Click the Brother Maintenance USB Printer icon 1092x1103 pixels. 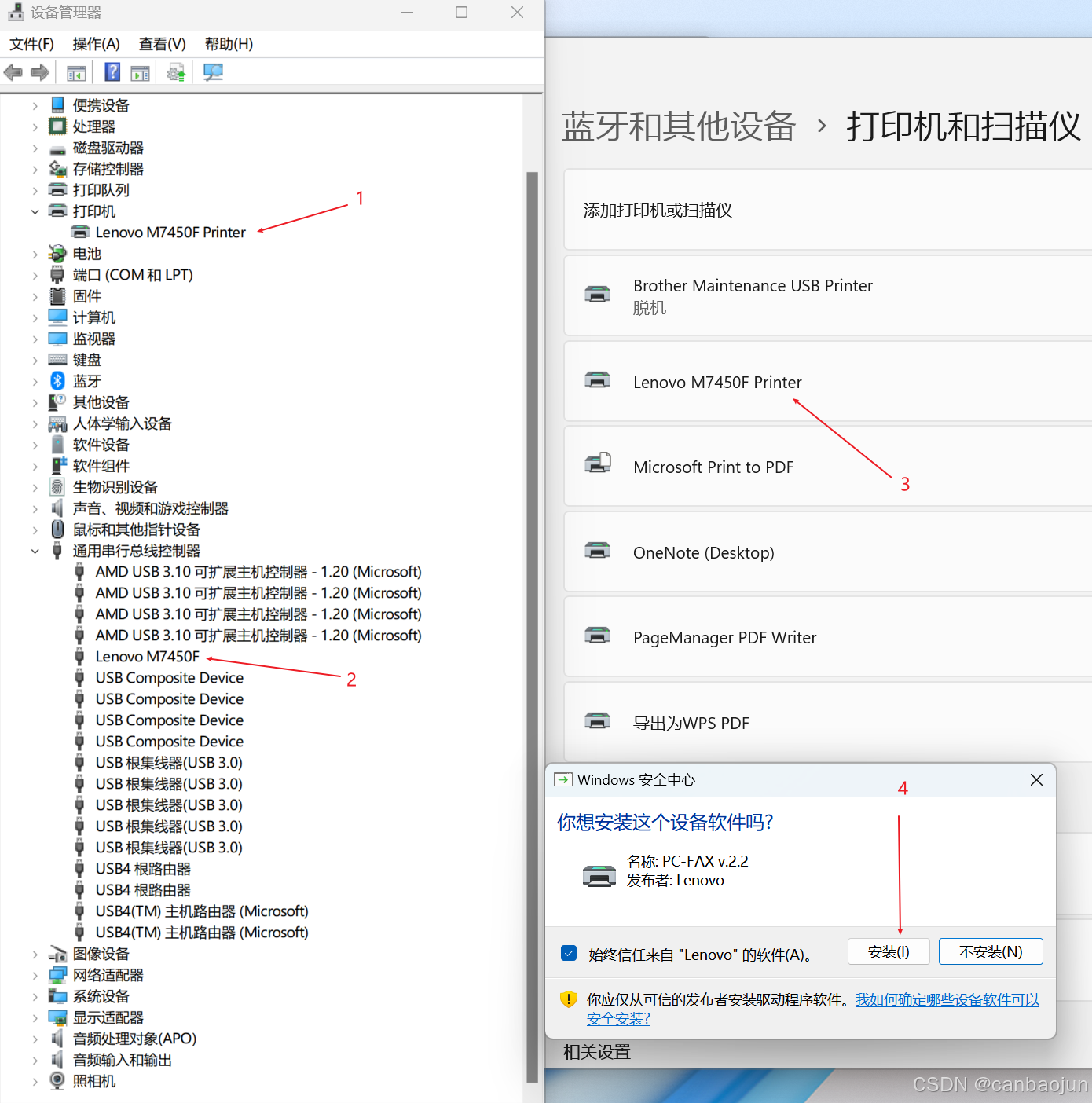(x=597, y=295)
